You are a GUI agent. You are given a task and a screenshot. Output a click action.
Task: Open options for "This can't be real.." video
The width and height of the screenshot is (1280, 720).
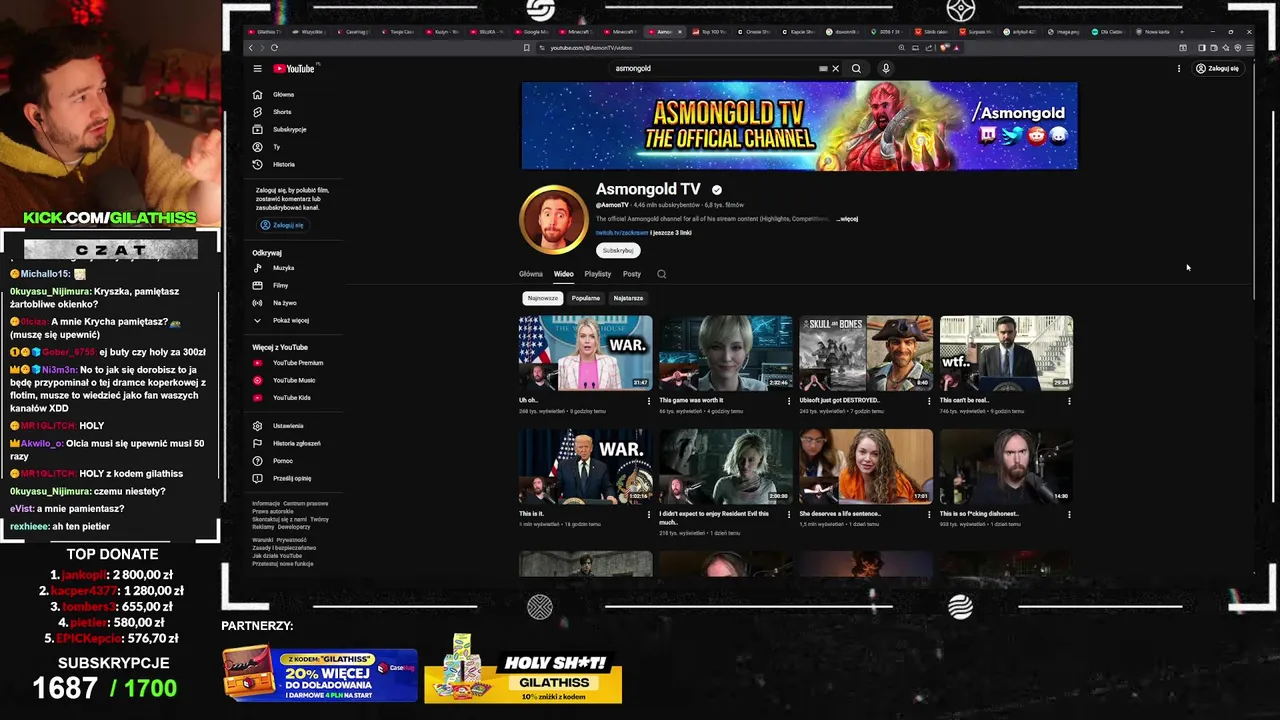click(x=1069, y=401)
